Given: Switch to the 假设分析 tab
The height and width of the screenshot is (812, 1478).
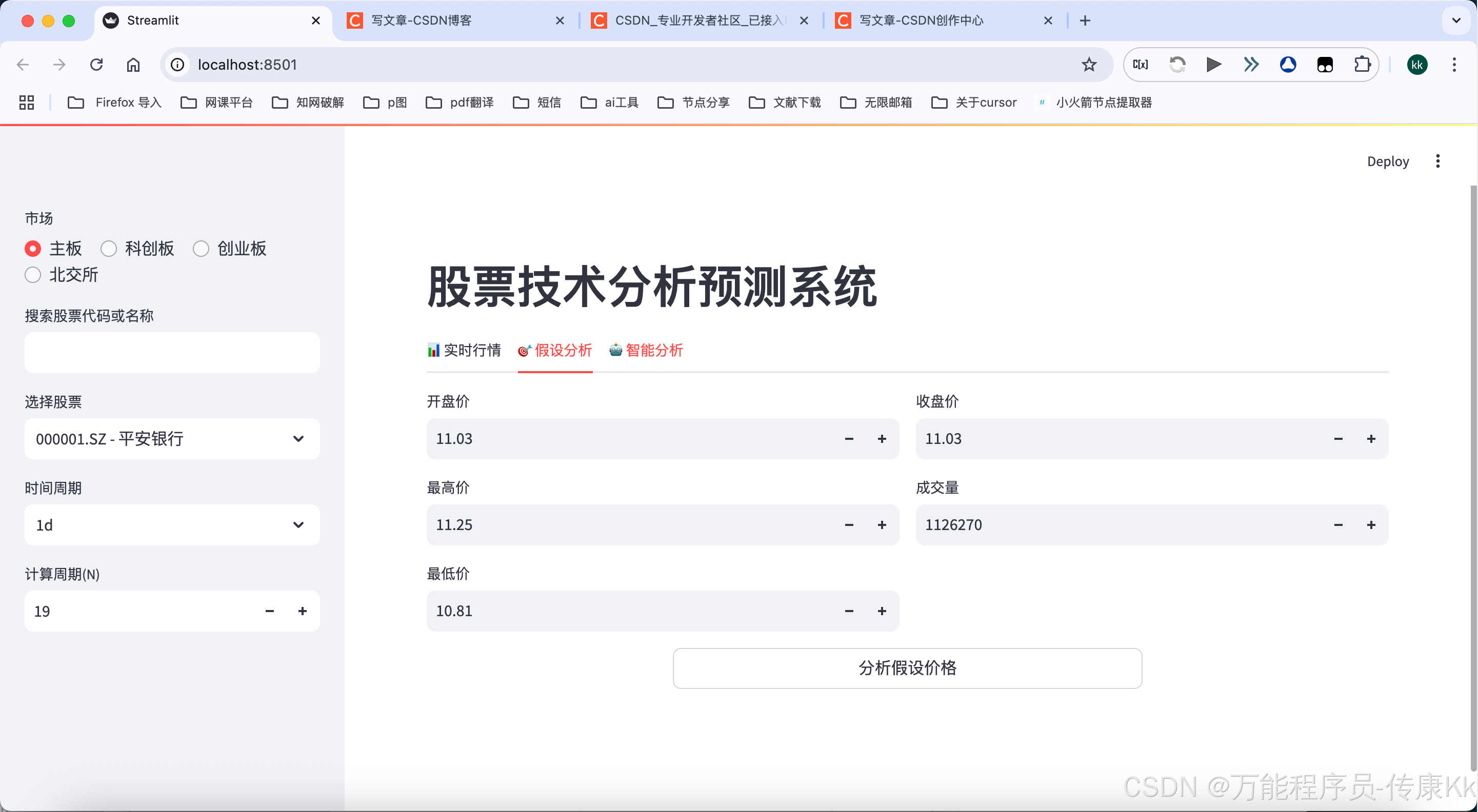Looking at the screenshot, I should 555,350.
